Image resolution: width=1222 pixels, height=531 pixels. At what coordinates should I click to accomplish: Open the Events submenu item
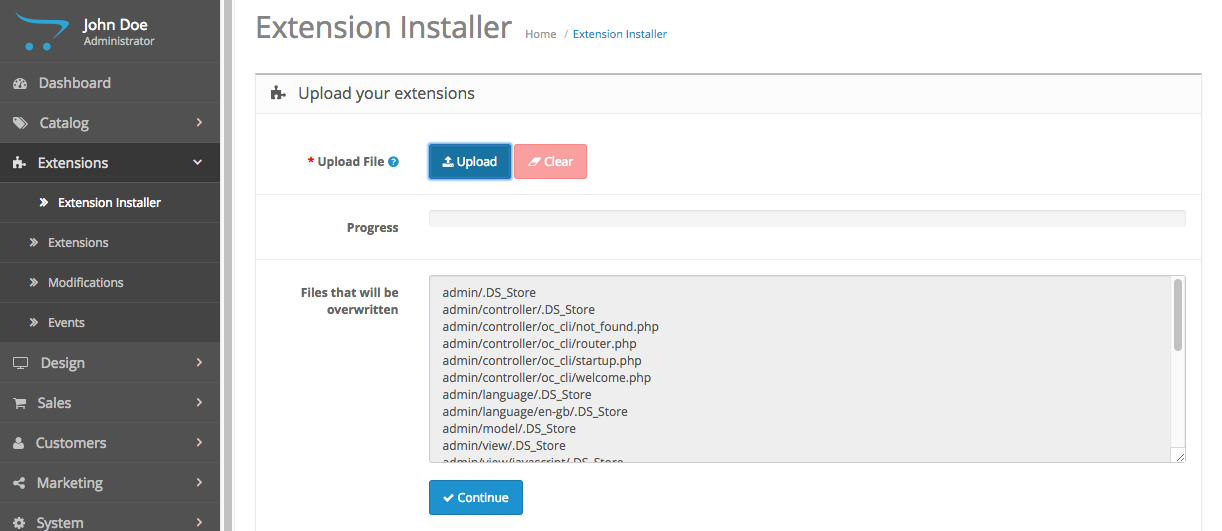66,323
